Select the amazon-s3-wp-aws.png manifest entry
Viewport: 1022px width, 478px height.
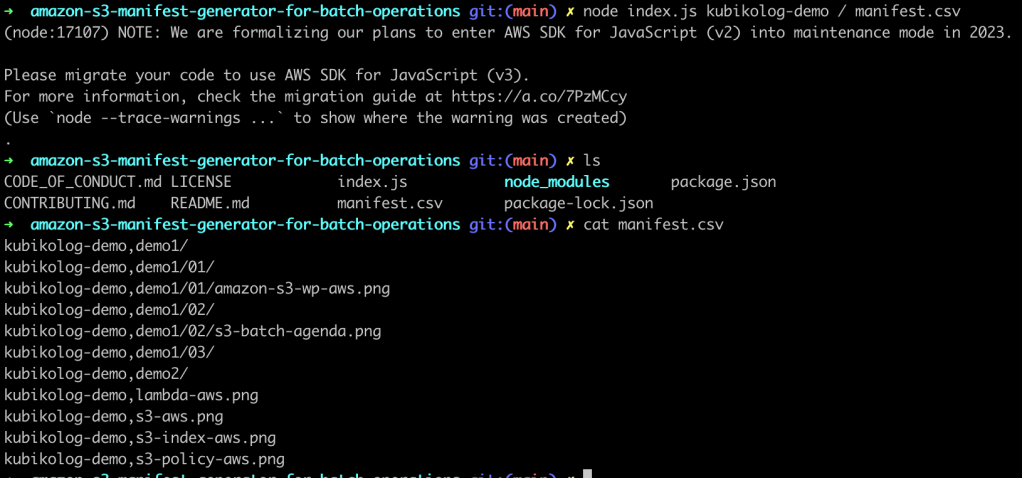click(x=197, y=288)
